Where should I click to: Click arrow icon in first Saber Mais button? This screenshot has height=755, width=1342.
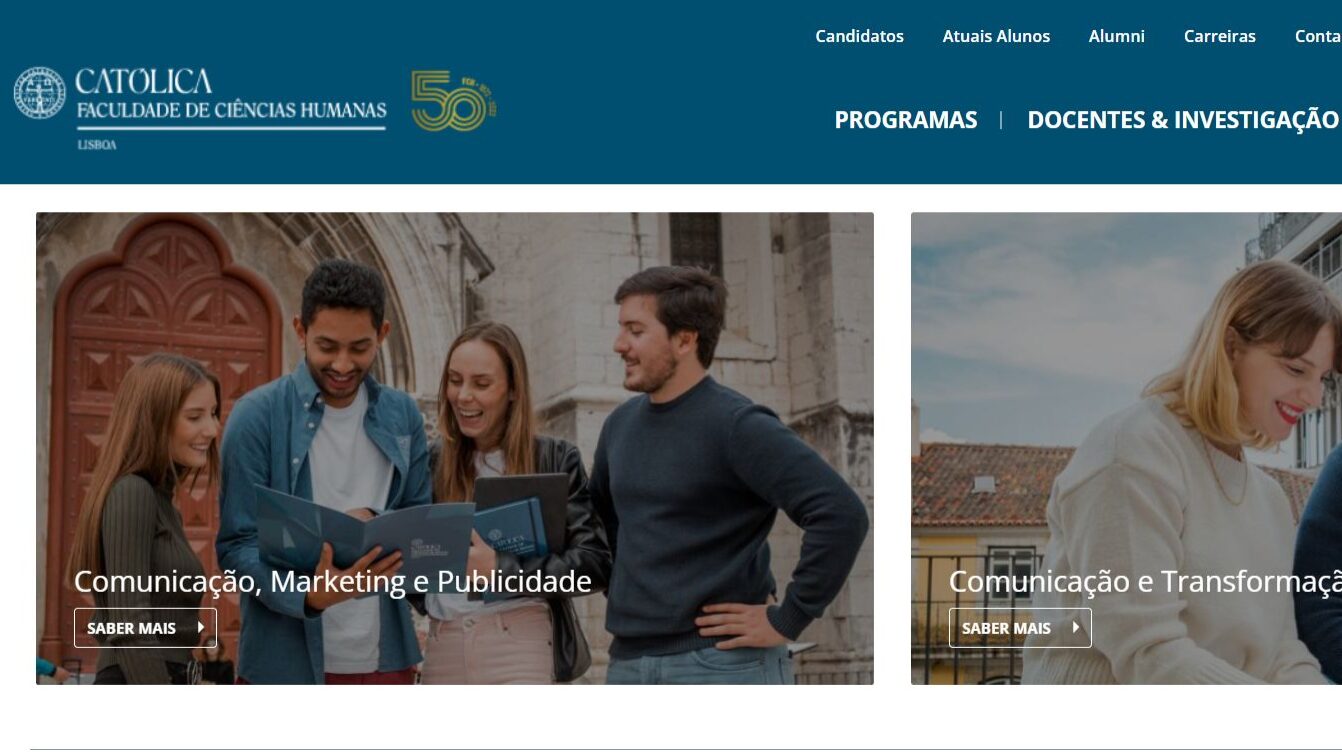(201, 627)
